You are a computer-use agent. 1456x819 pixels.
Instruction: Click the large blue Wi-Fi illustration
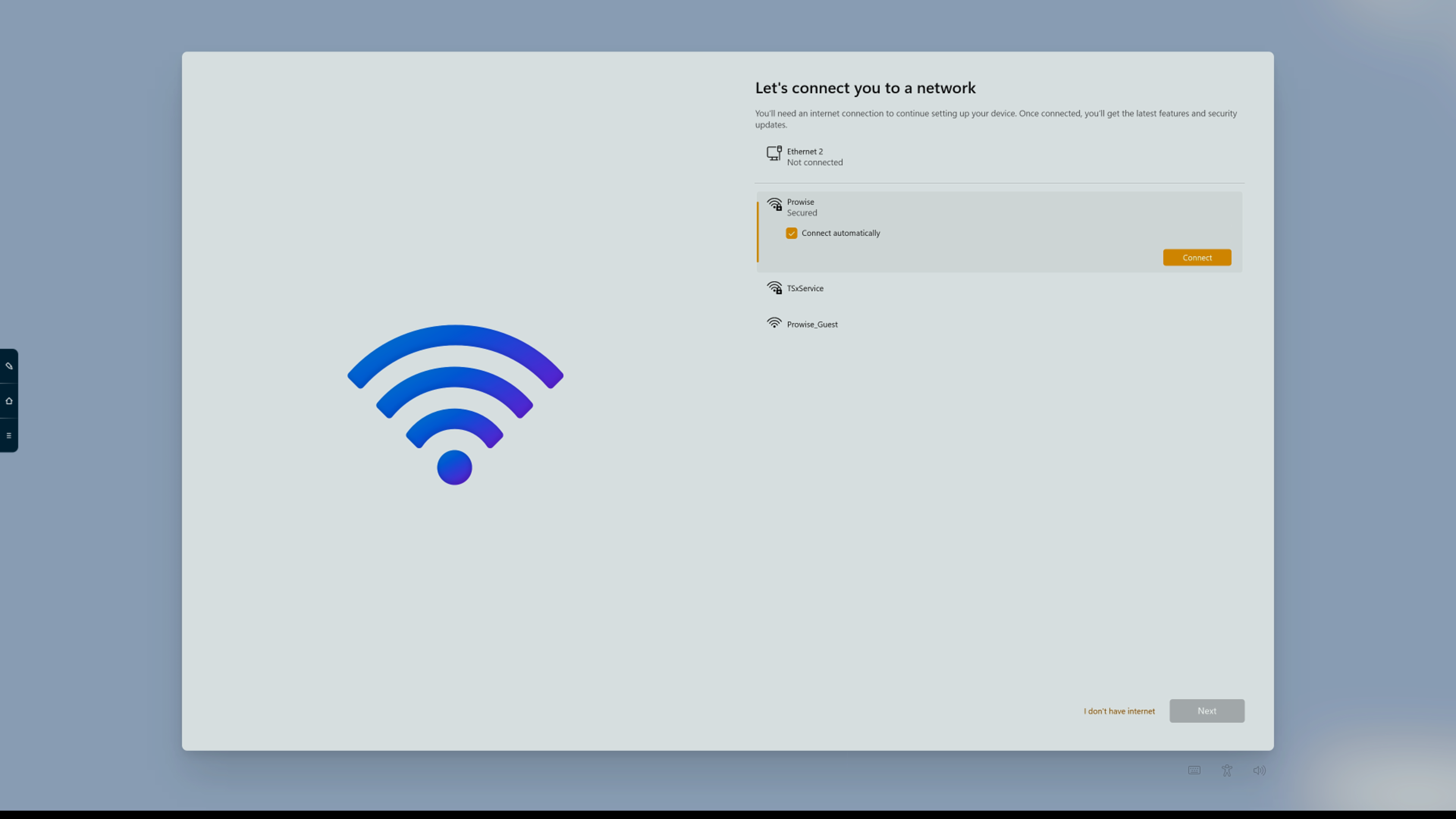pyautogui.click(x=455, y=403)
